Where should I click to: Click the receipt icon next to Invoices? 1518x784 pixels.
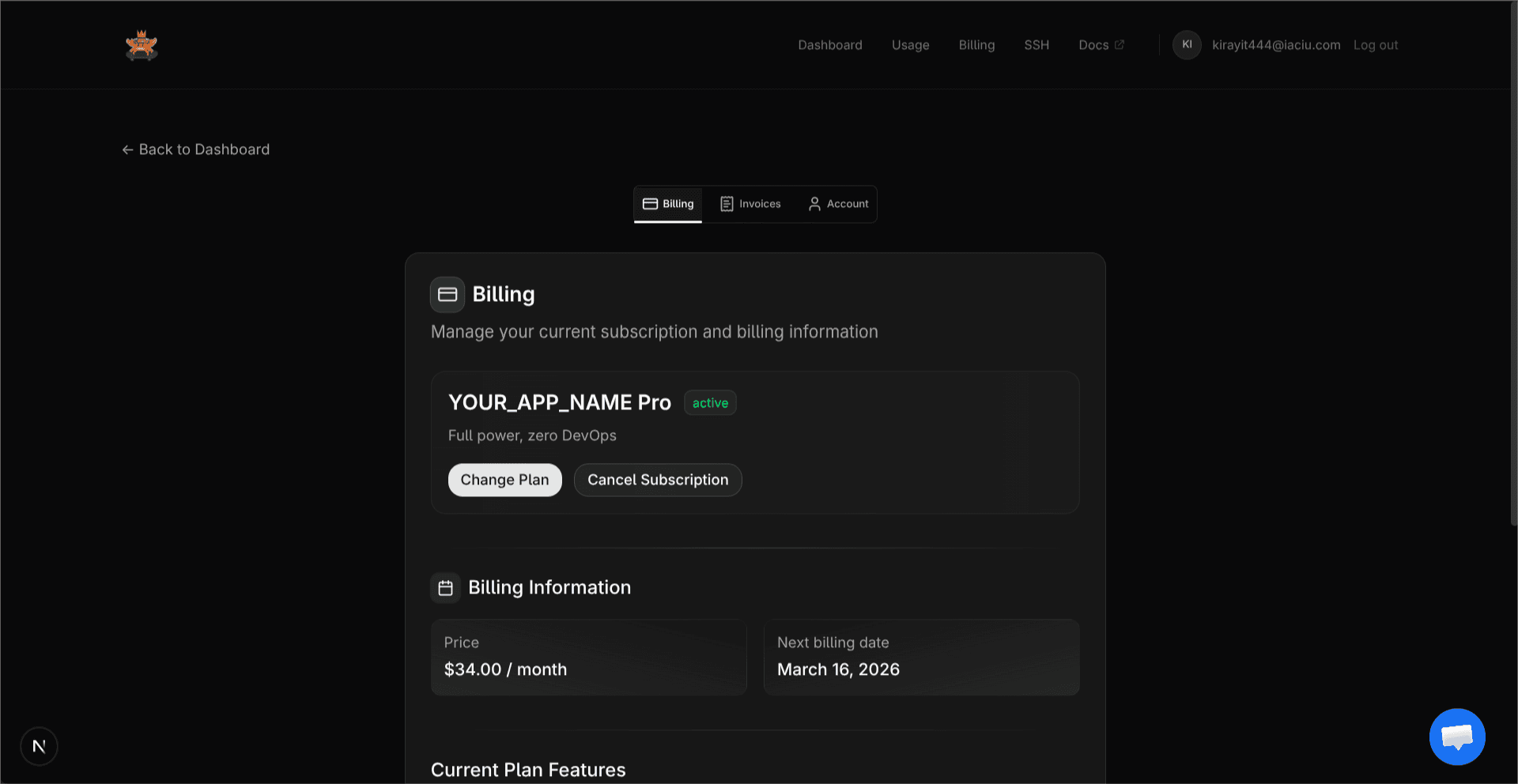727,203
